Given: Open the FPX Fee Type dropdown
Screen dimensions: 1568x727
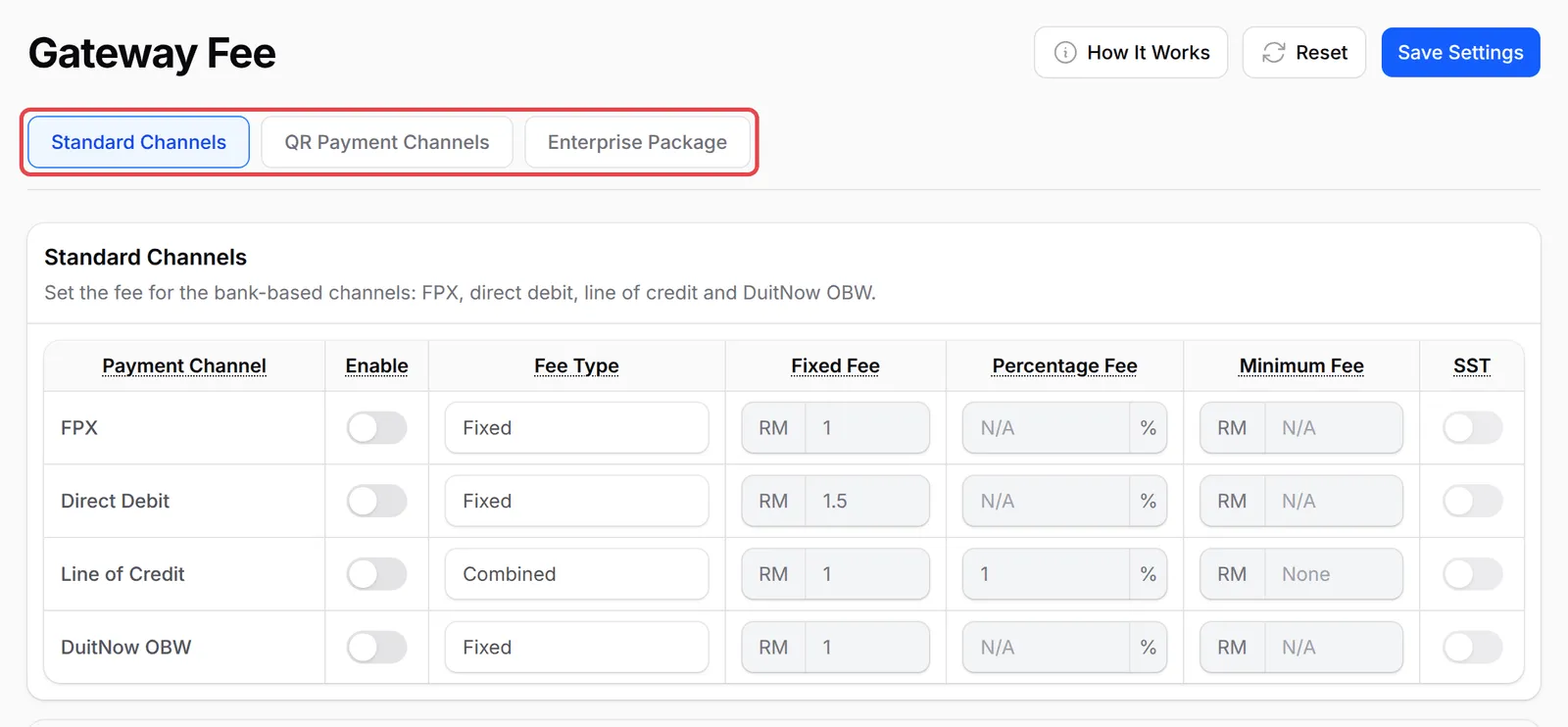Looking at the screenshot, I should click(576, 428).
